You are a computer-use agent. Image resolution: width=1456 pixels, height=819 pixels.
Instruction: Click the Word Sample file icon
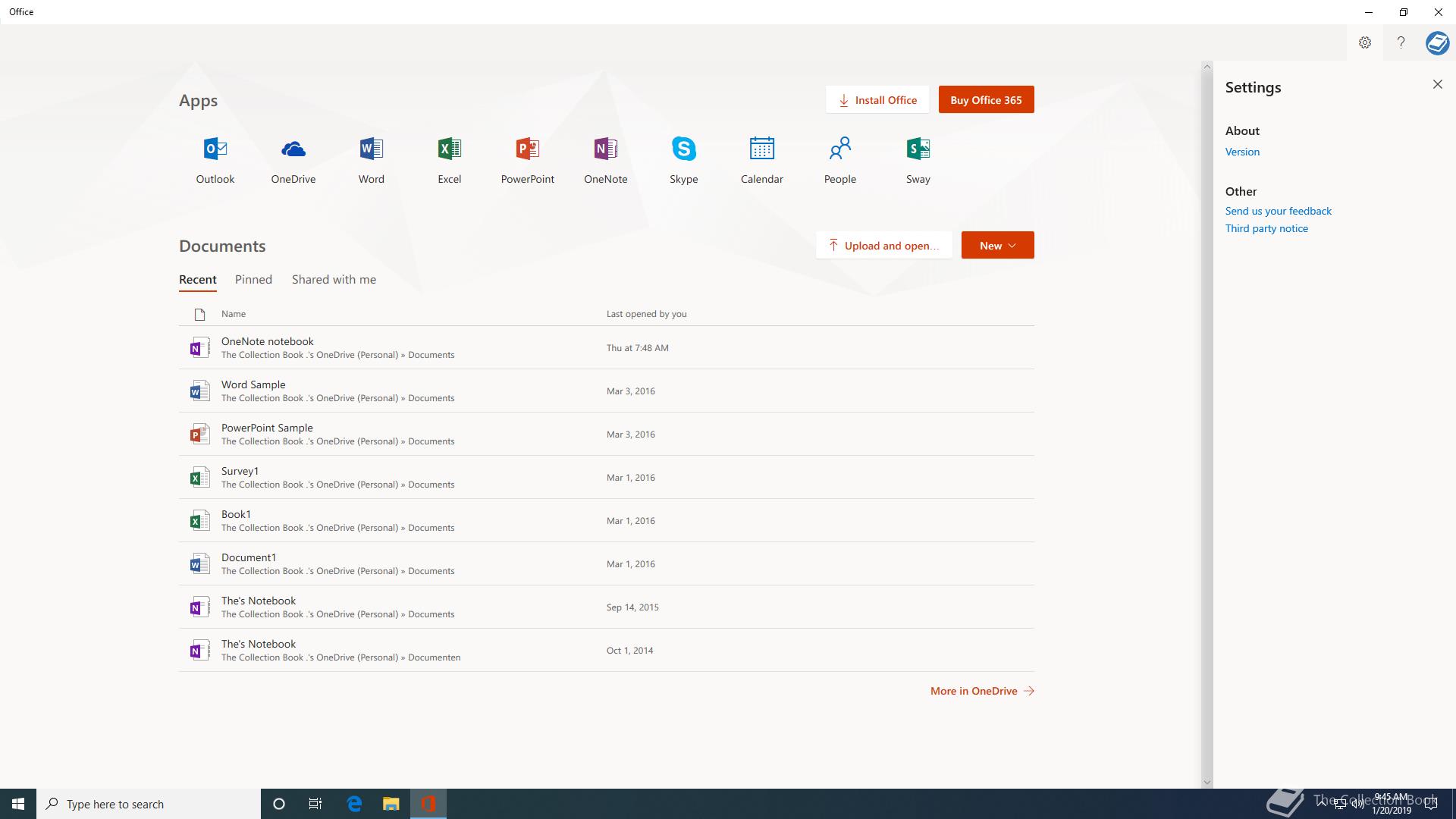coord(199,391)
